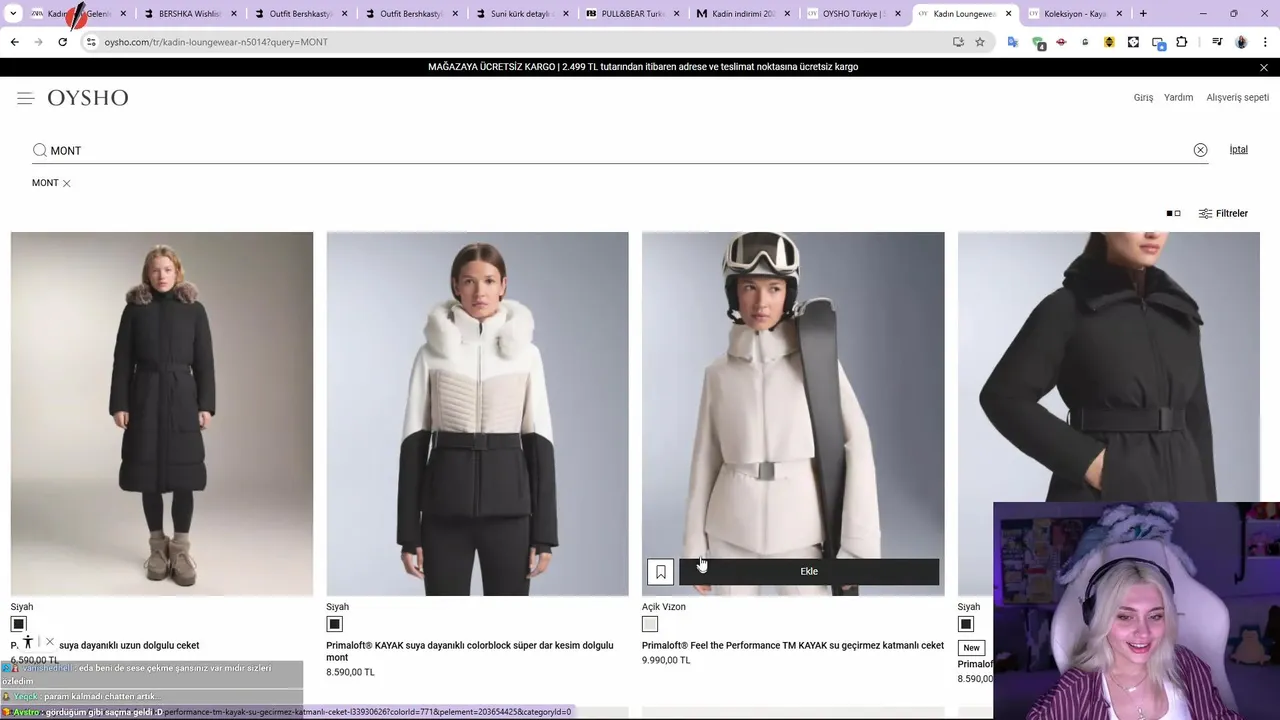
Task: Click the search magnifier icon beside MONT
Action: coord(40,150)
